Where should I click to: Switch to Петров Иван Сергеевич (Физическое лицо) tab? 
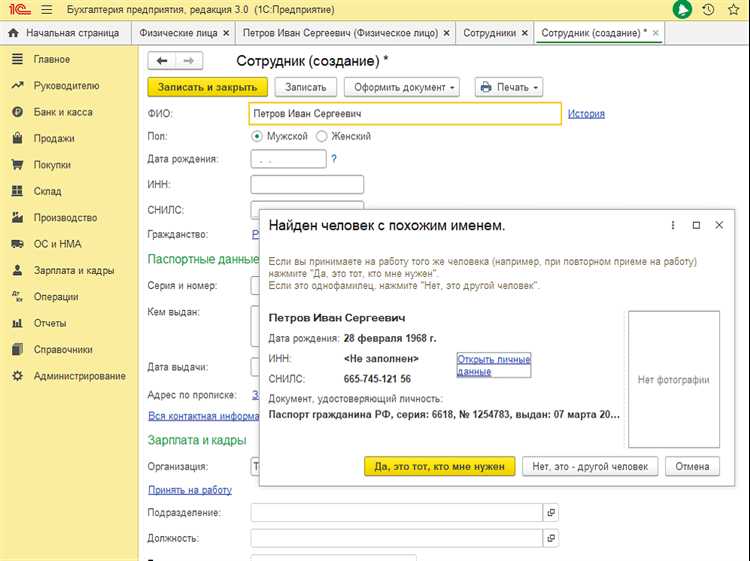[x=340, y=33]
